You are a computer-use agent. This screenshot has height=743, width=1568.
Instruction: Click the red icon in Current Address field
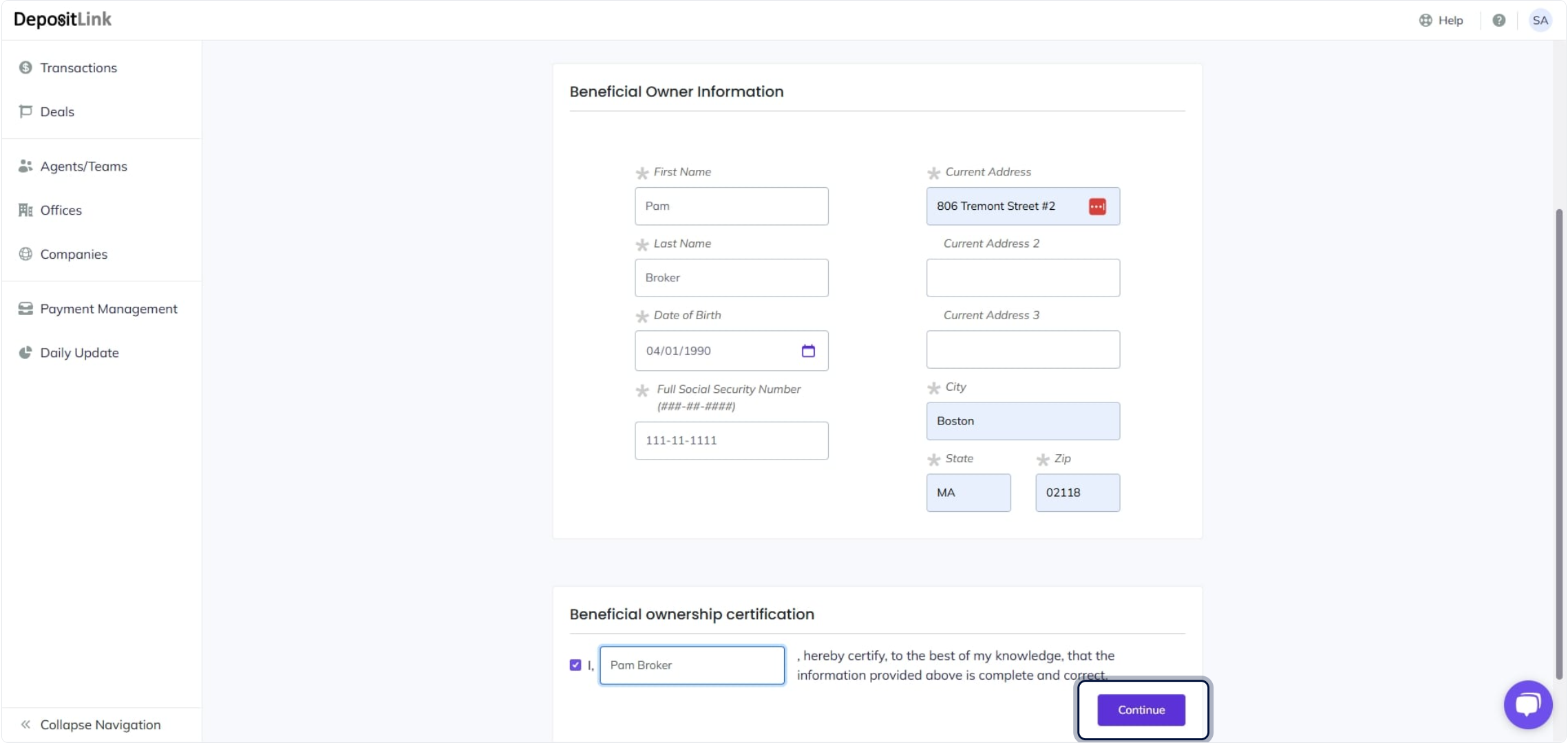(1097, 206)
